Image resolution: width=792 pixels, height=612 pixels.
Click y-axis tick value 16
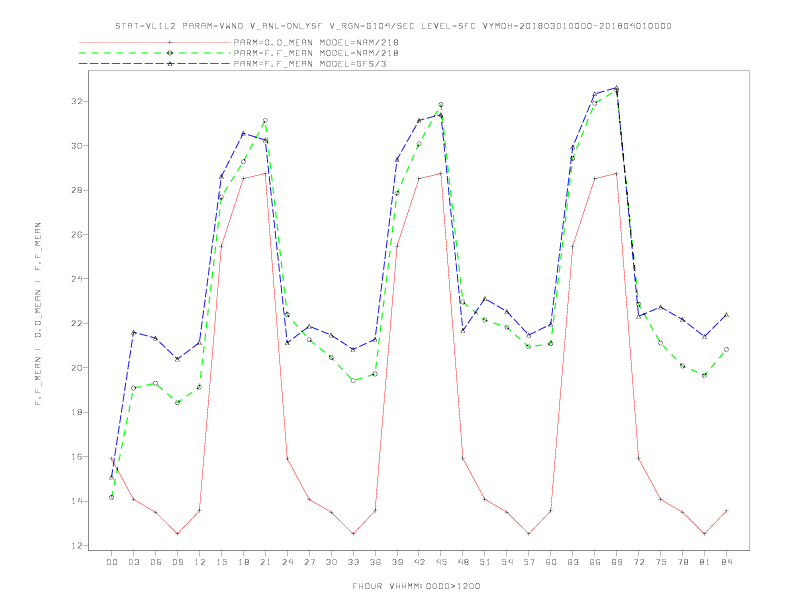[77, 456]
